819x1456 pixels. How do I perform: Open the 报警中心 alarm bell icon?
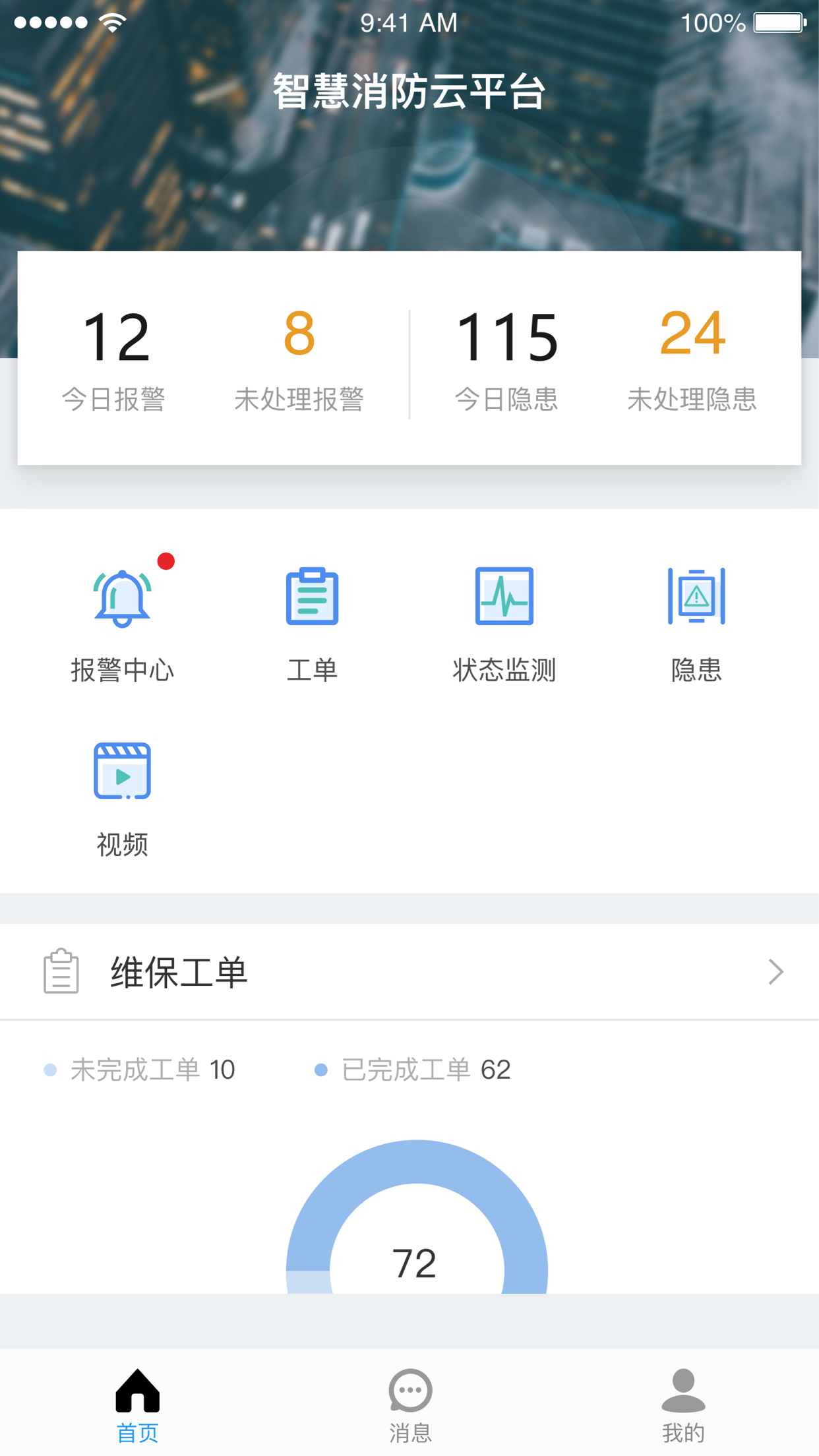[122, 598]
